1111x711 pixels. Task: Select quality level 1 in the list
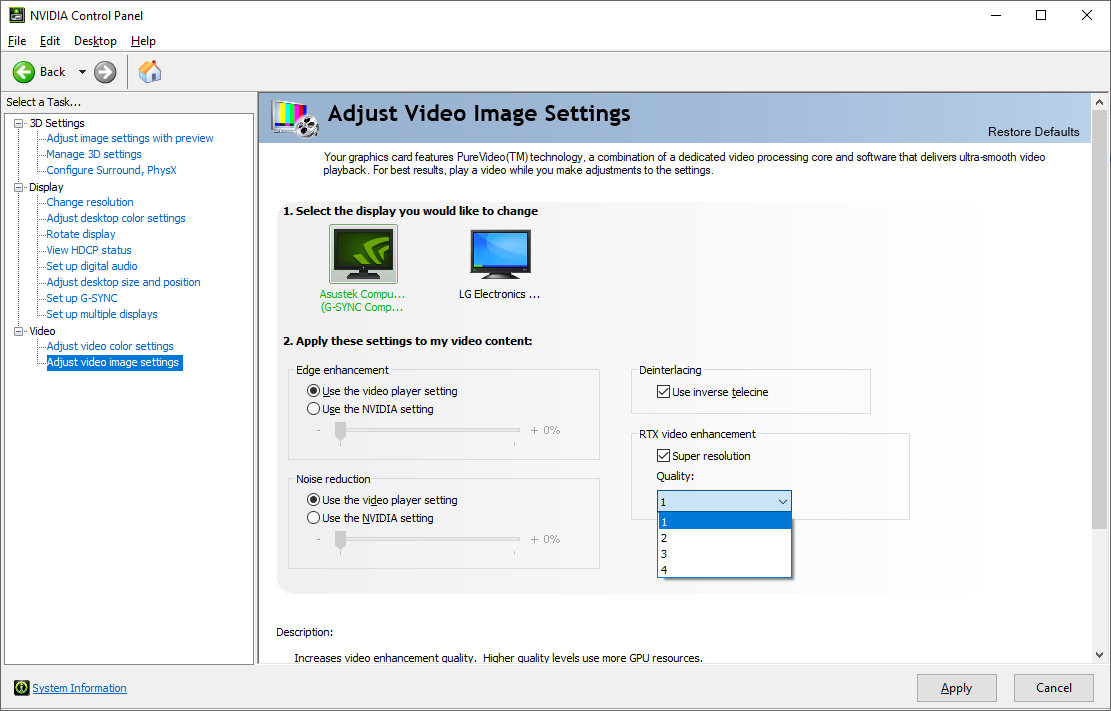724,522
